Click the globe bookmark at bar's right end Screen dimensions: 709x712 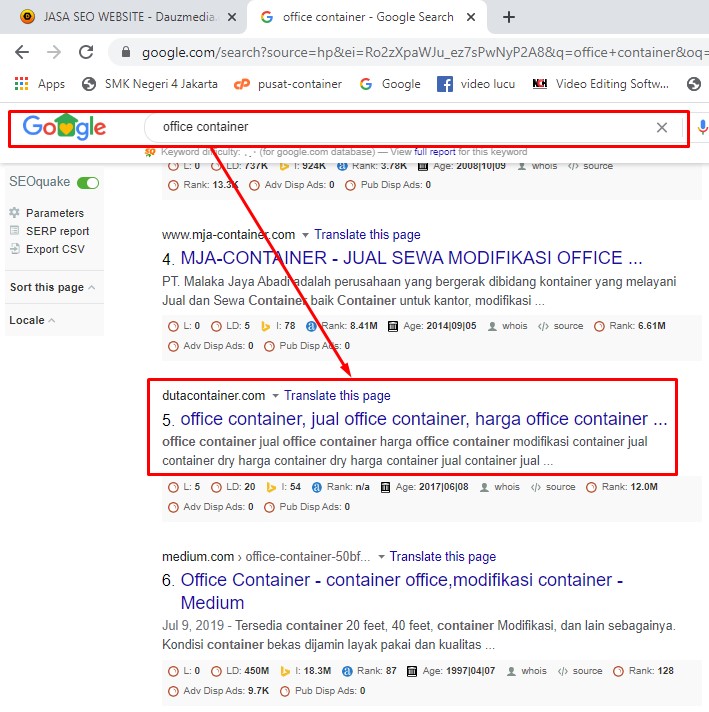(x=694, y=84)
